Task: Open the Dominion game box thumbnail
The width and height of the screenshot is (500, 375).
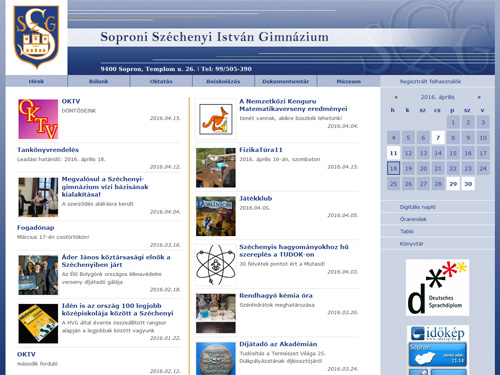Action: pos(216,216)
